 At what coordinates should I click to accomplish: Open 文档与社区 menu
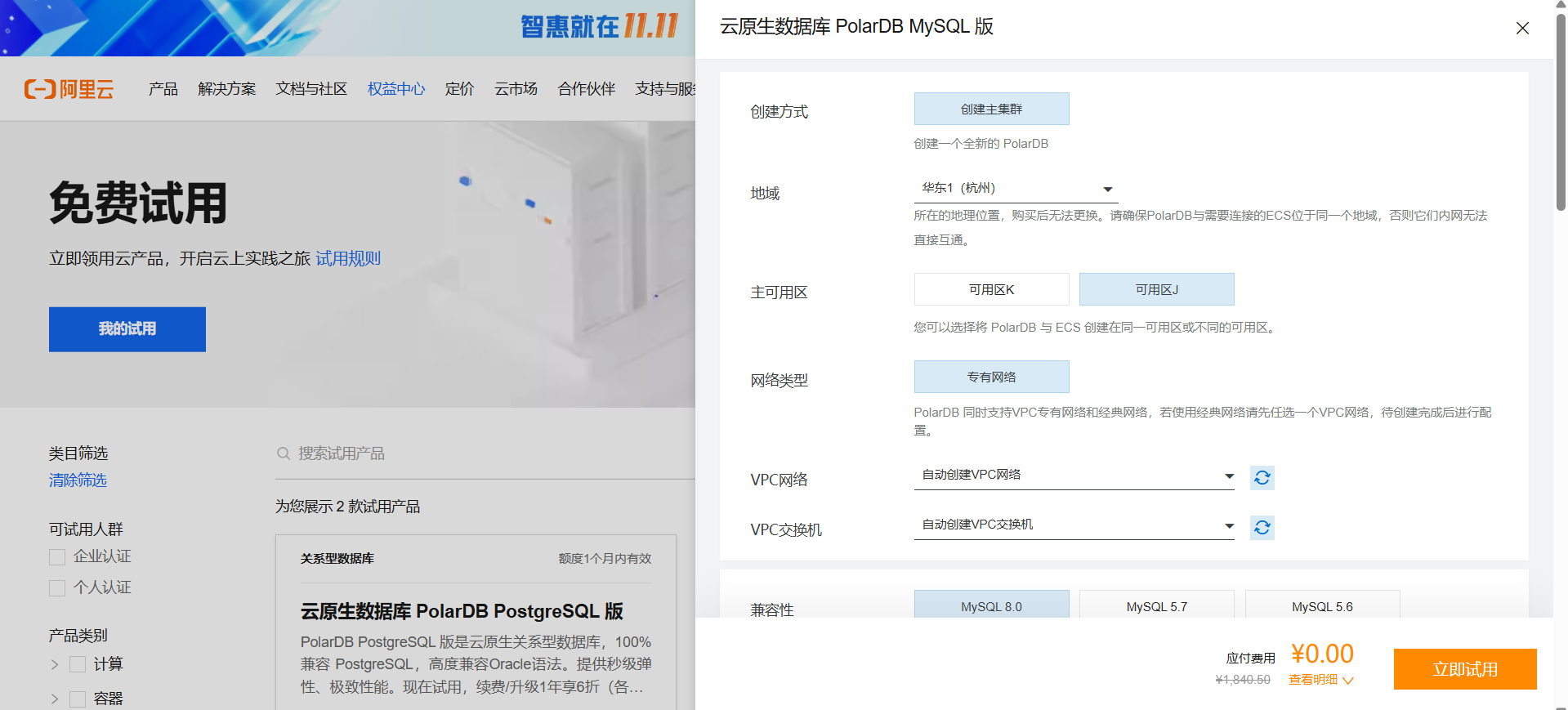pyautogui.click(x=311, y=89)
